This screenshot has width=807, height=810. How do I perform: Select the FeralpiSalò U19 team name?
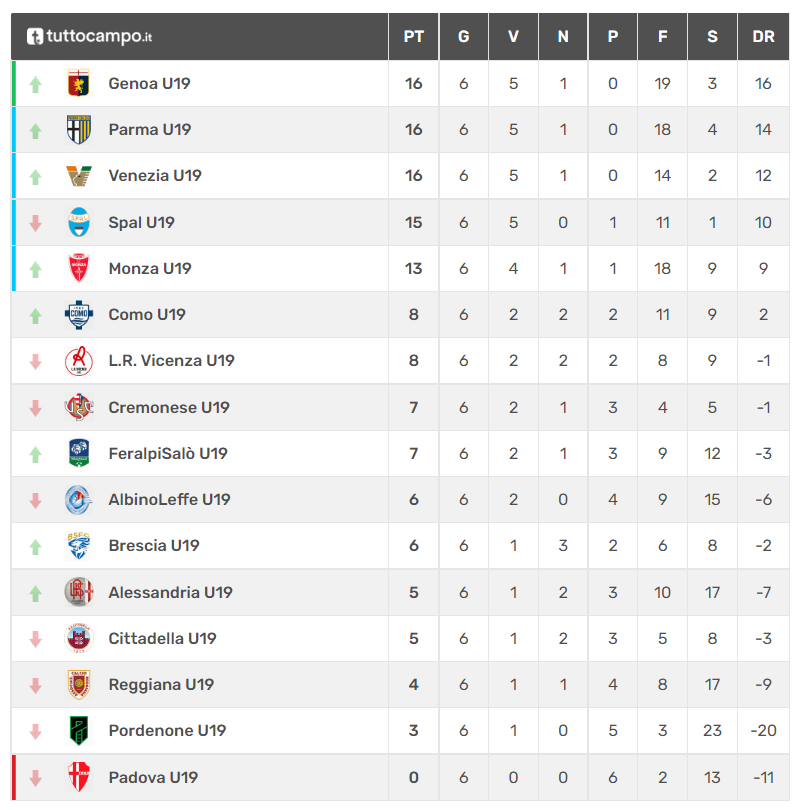(x=168, y=454)
